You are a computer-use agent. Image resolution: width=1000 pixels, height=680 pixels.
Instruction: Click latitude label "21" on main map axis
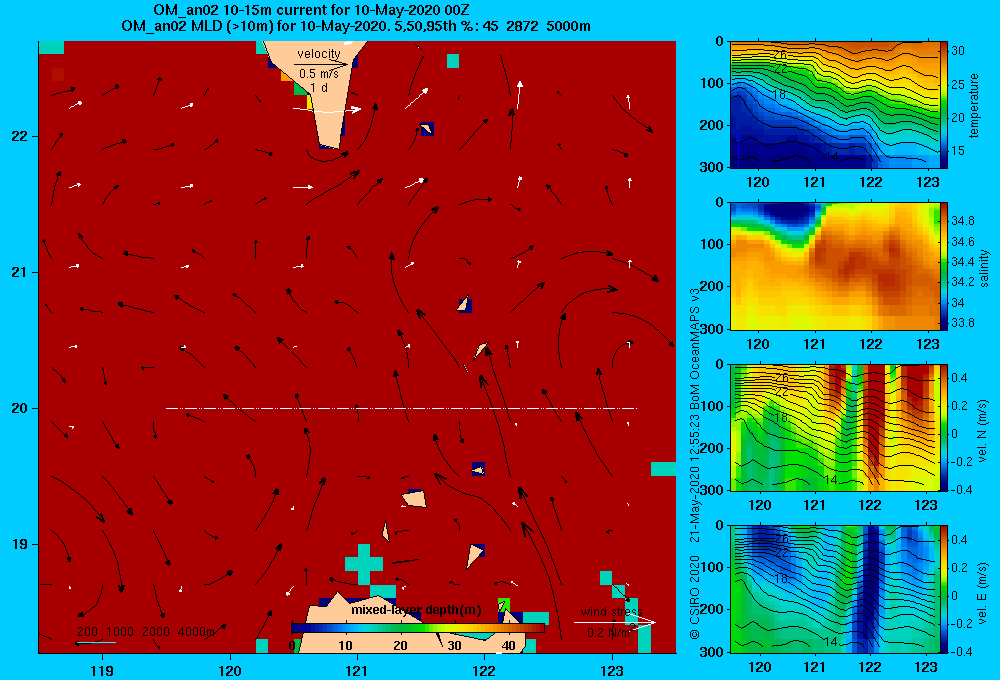20,272
